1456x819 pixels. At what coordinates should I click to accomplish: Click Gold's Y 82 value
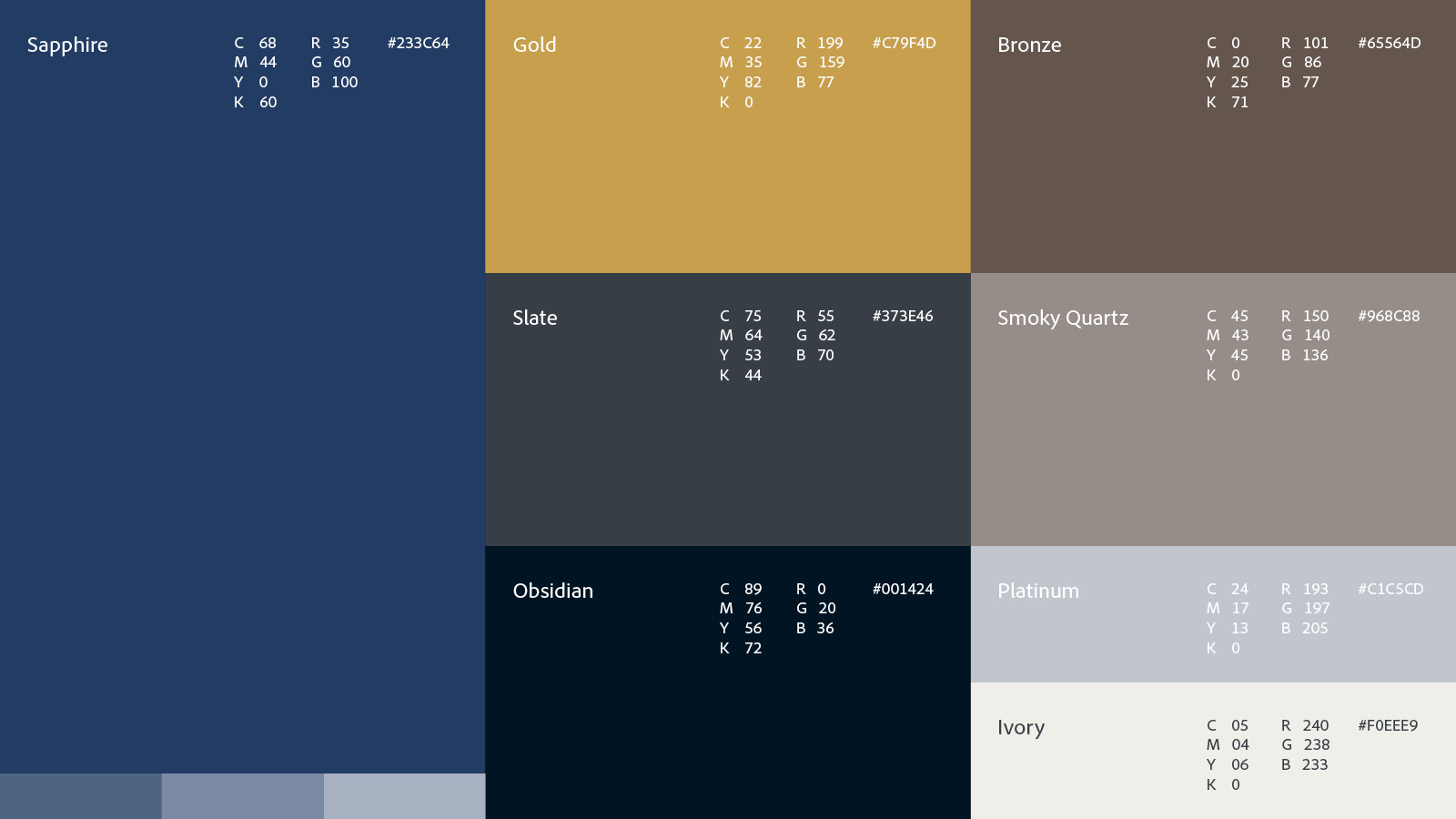(741, 82)
